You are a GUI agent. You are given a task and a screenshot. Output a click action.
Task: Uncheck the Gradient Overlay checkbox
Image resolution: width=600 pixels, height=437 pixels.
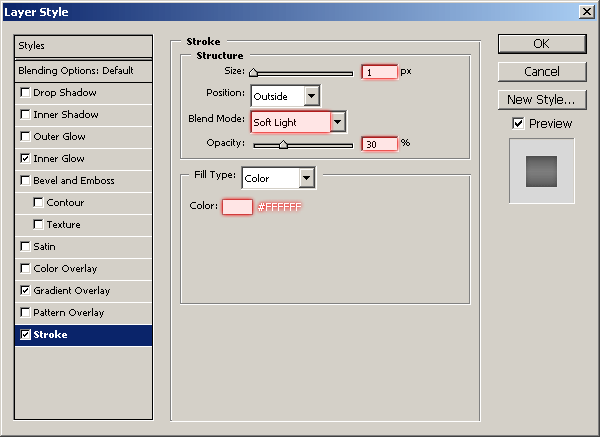pos(25,290)
